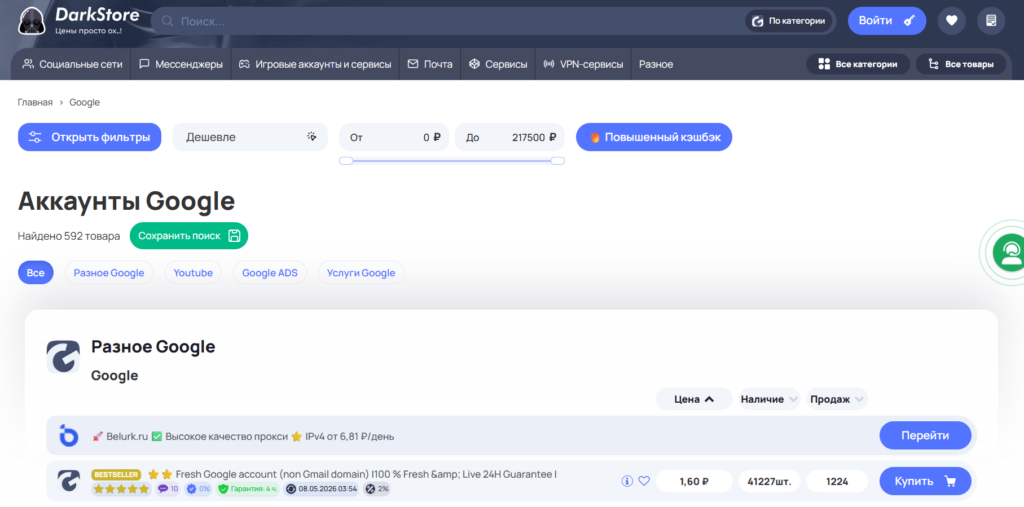Open Все товары button

tap(961, 64)
